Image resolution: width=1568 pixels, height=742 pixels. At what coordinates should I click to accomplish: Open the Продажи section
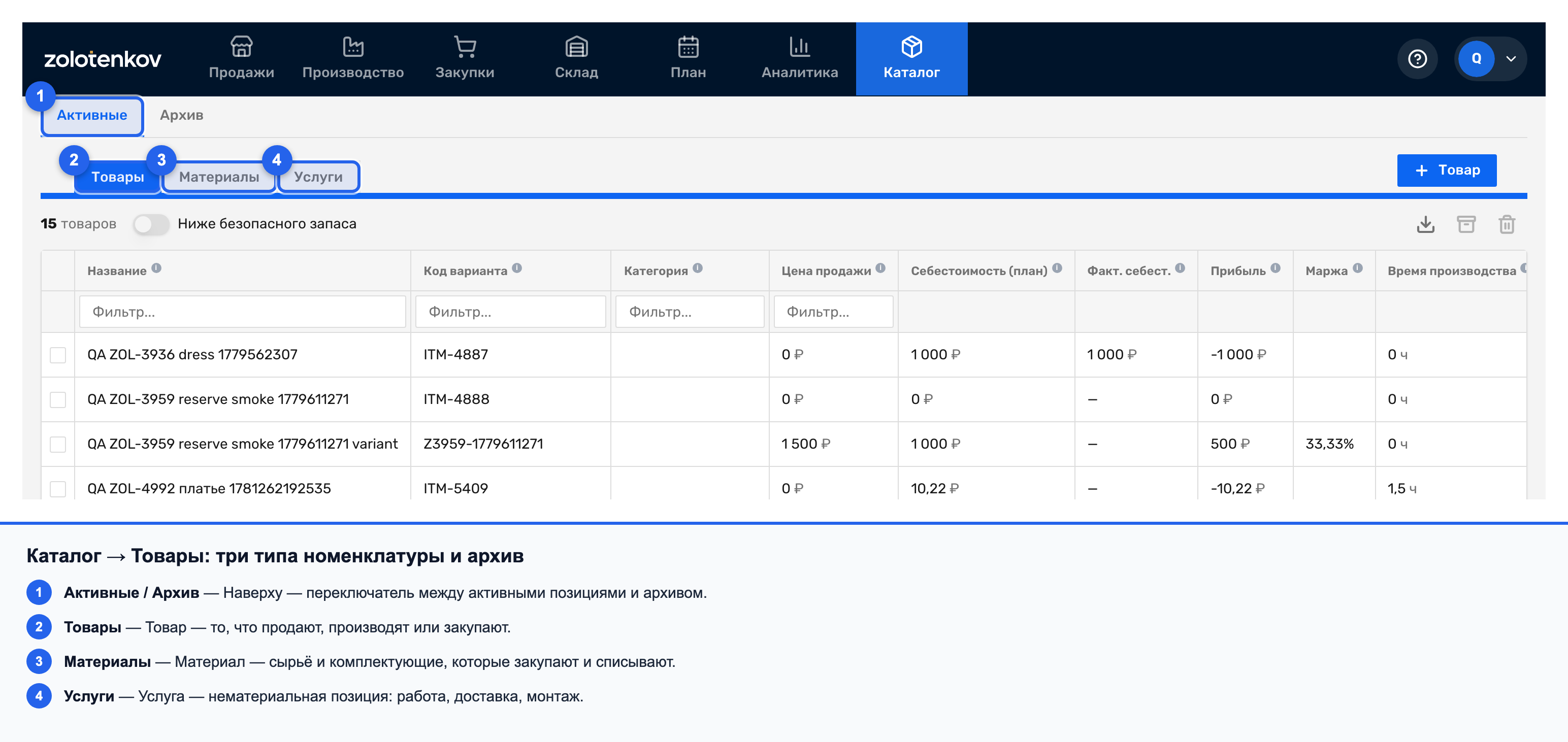tap(241, 58)
